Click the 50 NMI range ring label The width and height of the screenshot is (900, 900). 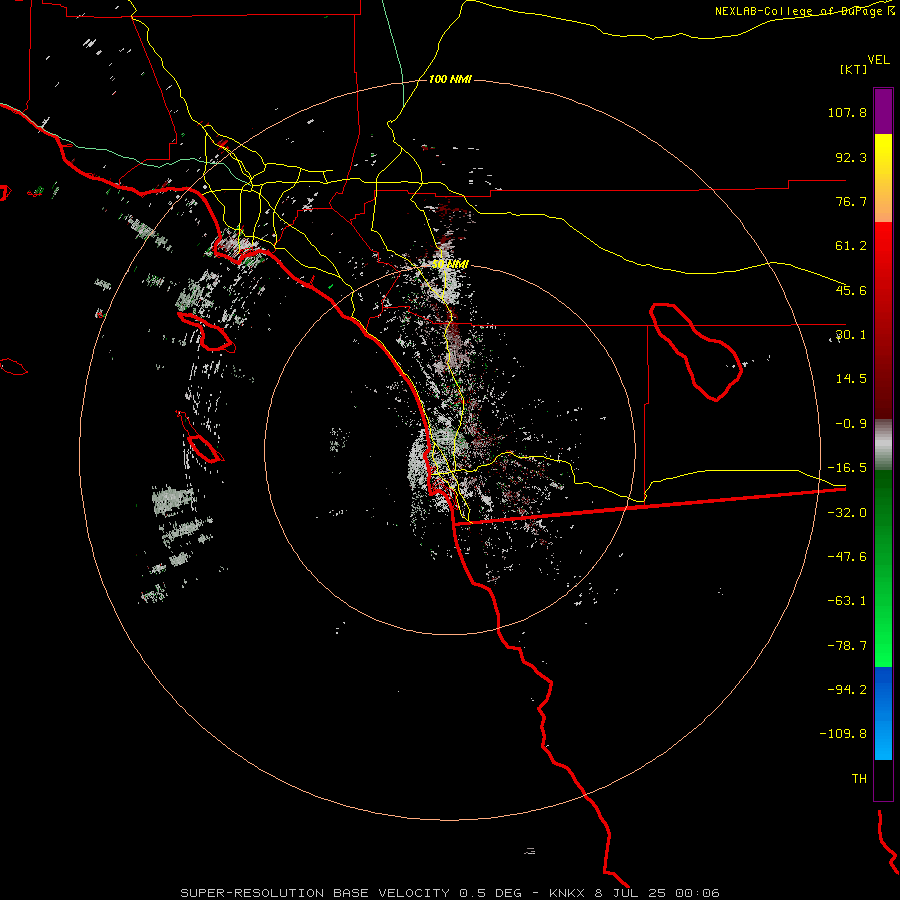(x=450, y=264)
